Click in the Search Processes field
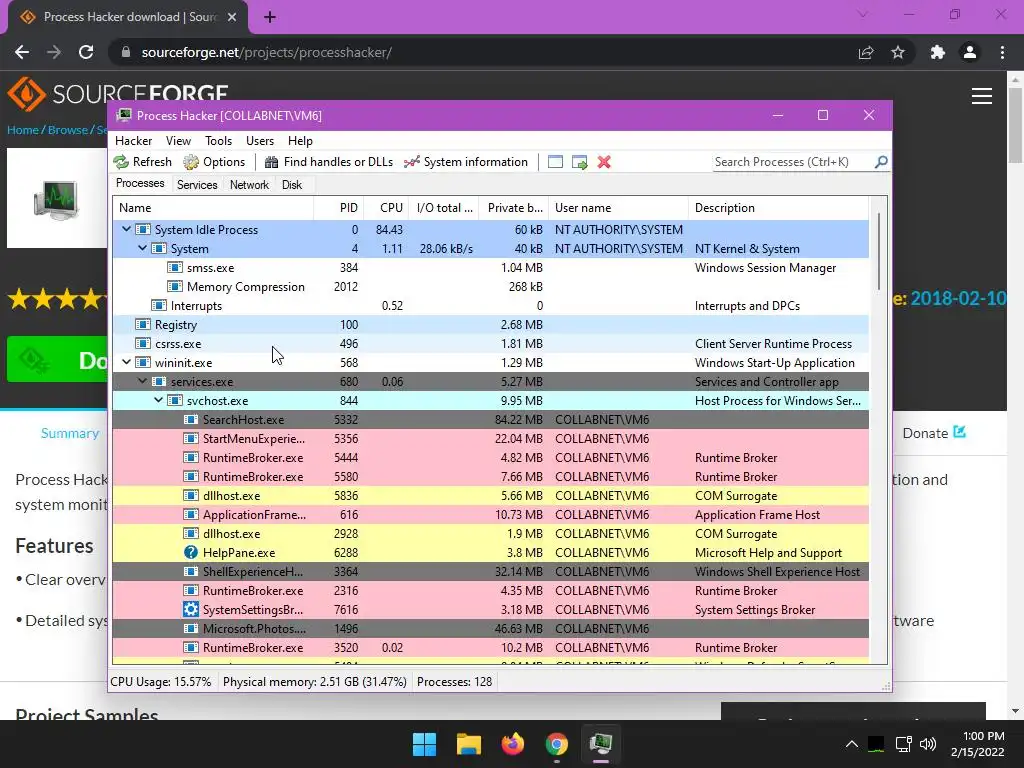Viewport: 1024px width, 768px height. click(792, 162)
